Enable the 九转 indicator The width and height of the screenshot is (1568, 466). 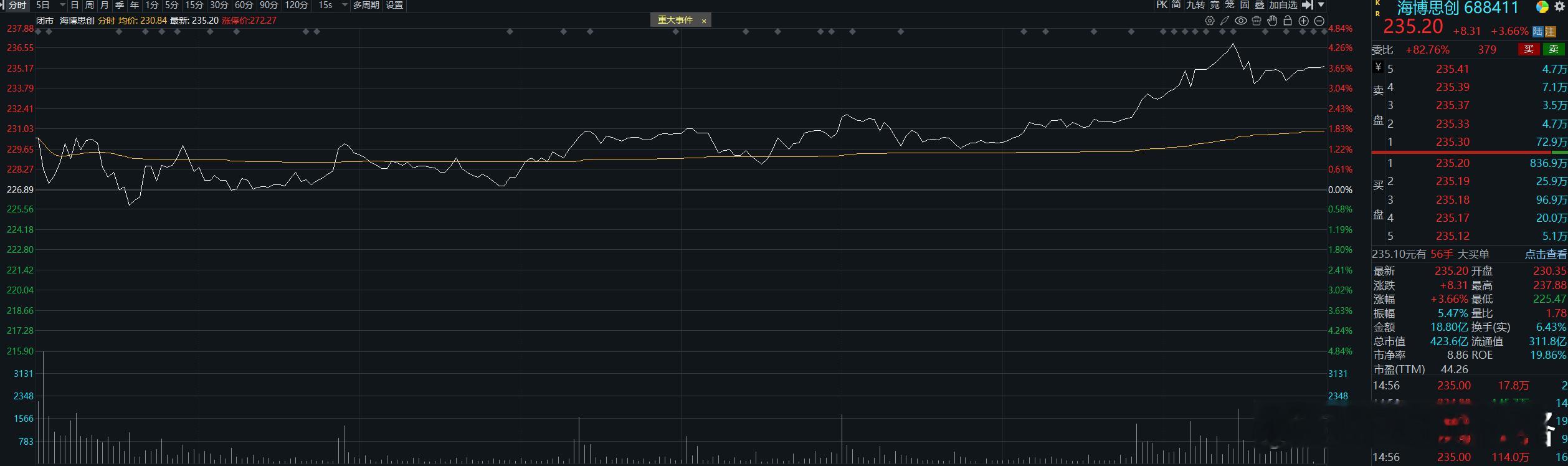1195,5
